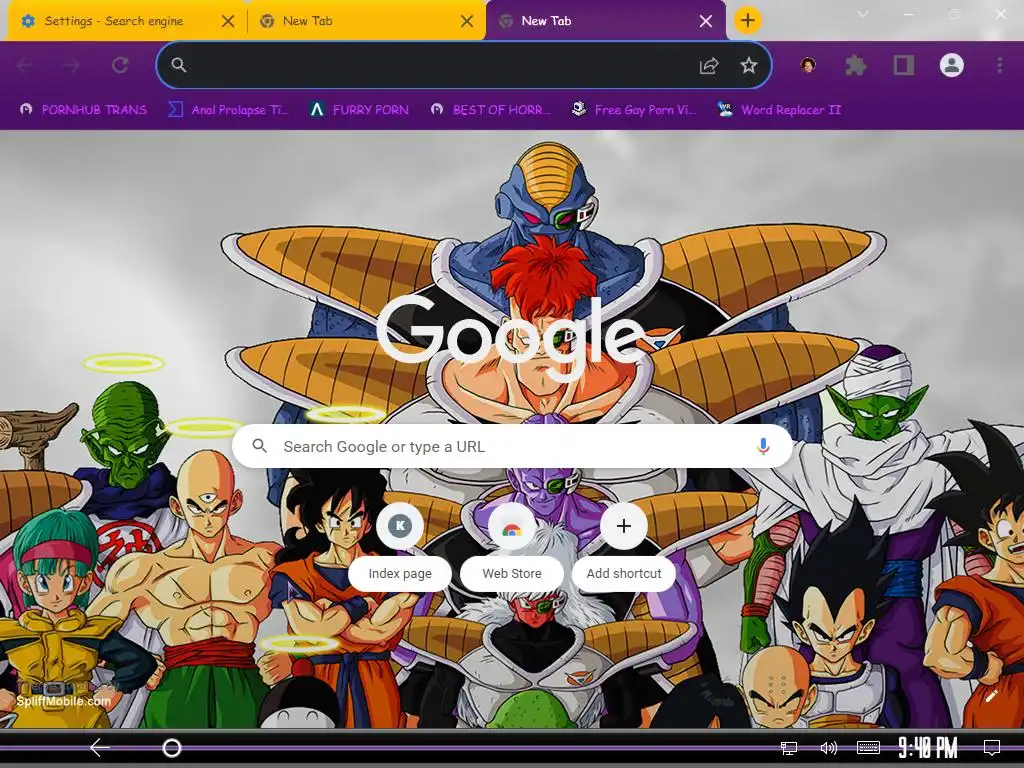
Task: Close the Settings - Search engine tab
Action: 227,21
